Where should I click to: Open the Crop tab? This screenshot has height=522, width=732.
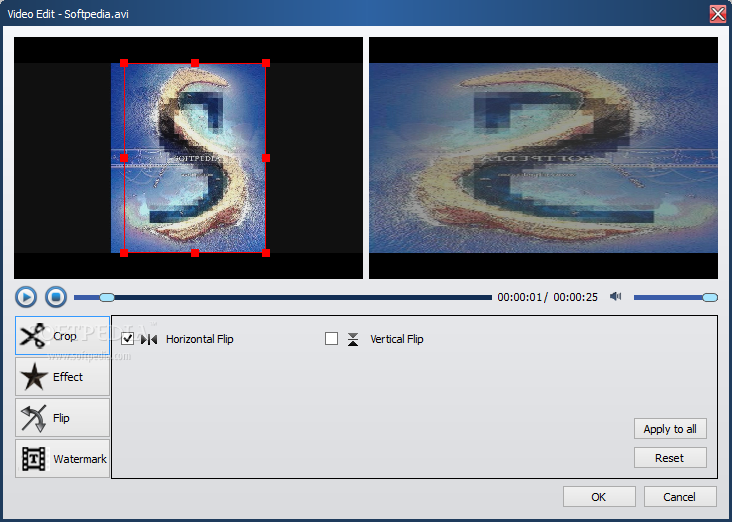tap(63, 336)
